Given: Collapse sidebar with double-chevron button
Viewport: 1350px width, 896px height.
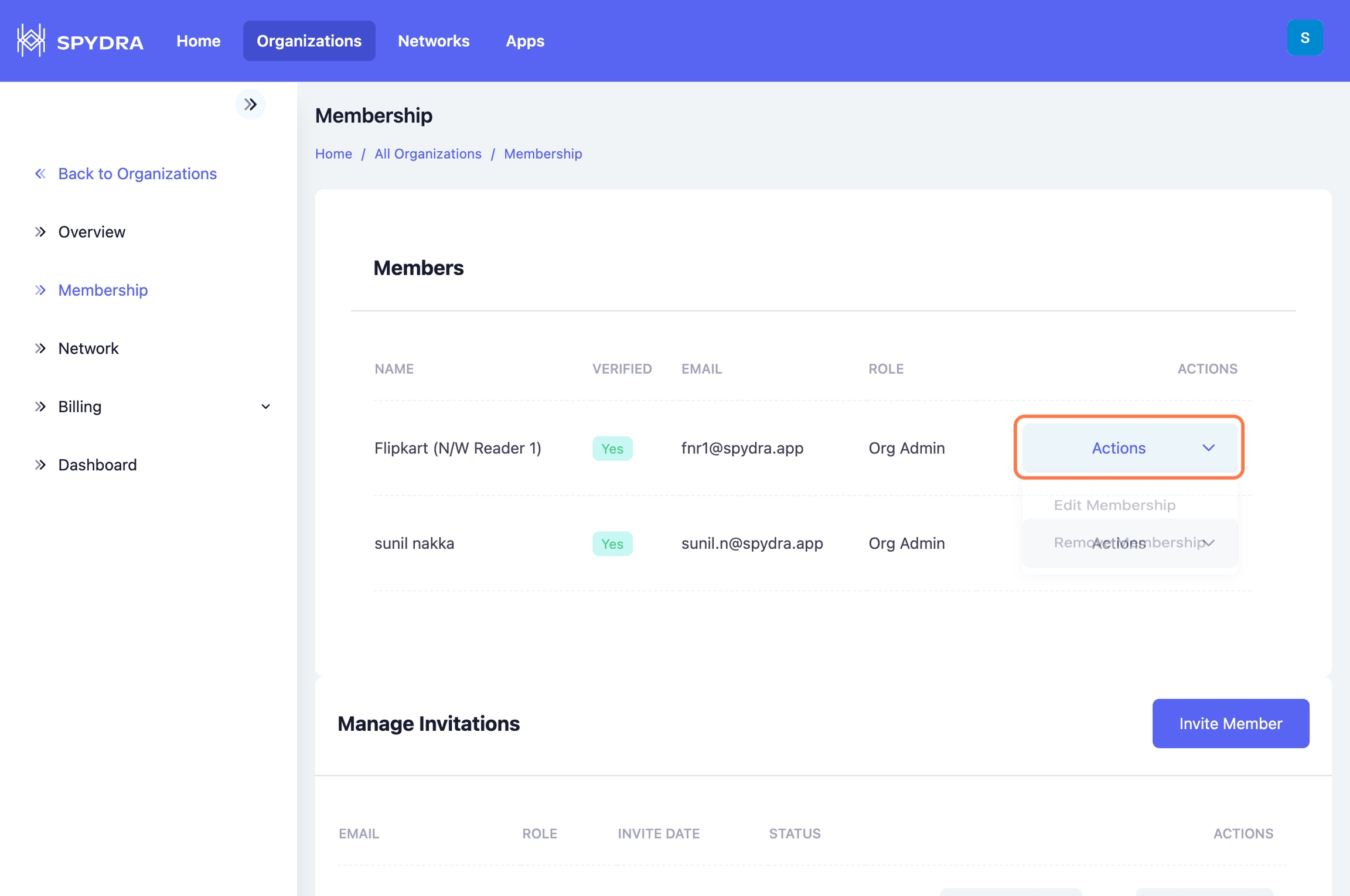Looking at the screenshot, I should pos(250,104).
